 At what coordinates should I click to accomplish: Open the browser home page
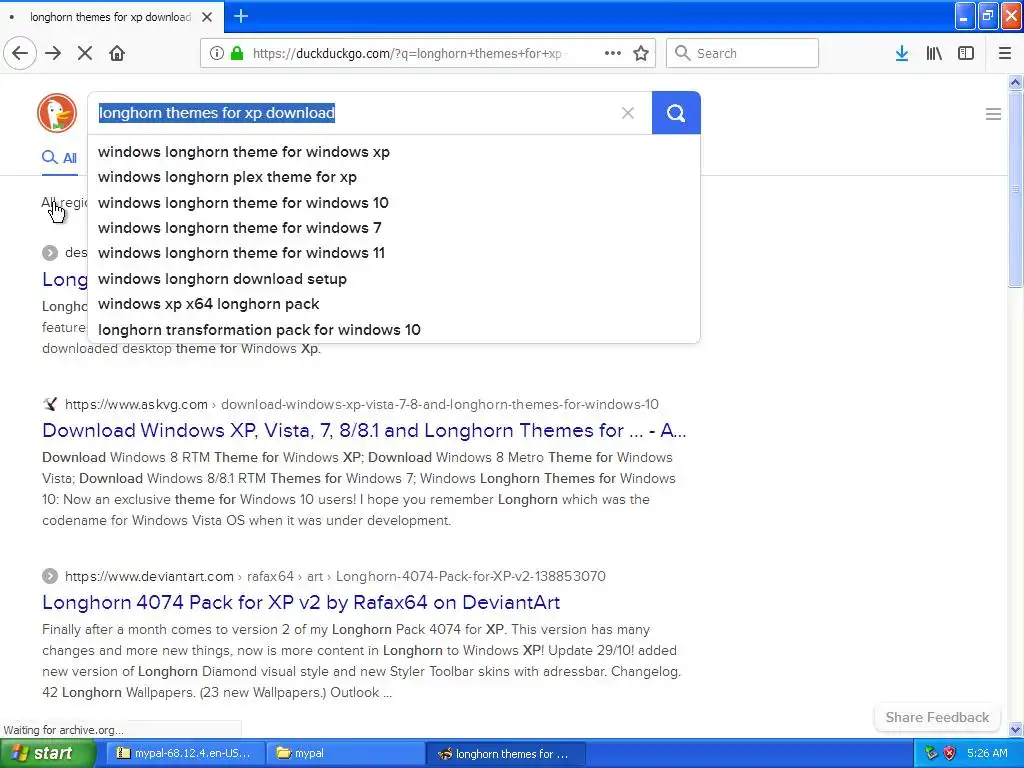click(117, 53)
